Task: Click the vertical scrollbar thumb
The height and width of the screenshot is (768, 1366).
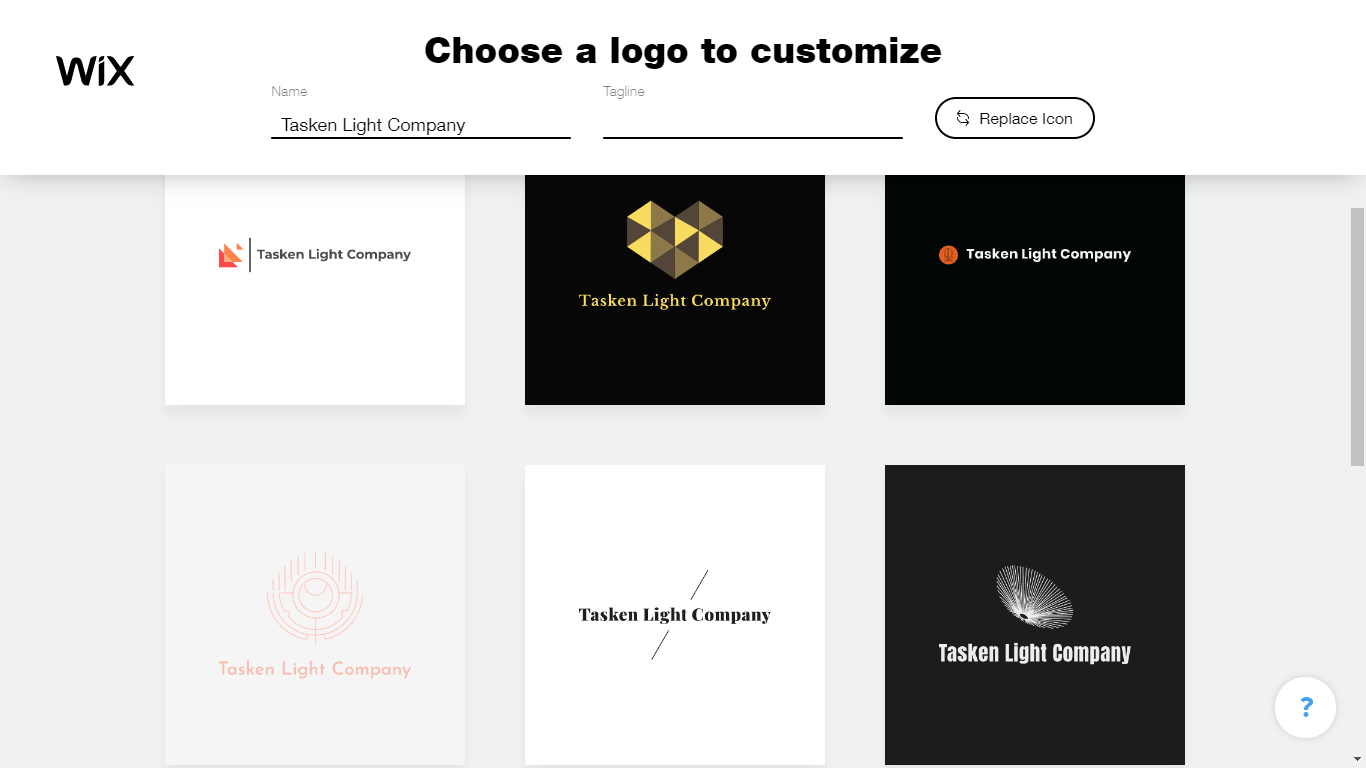Action: (1357, 336)
